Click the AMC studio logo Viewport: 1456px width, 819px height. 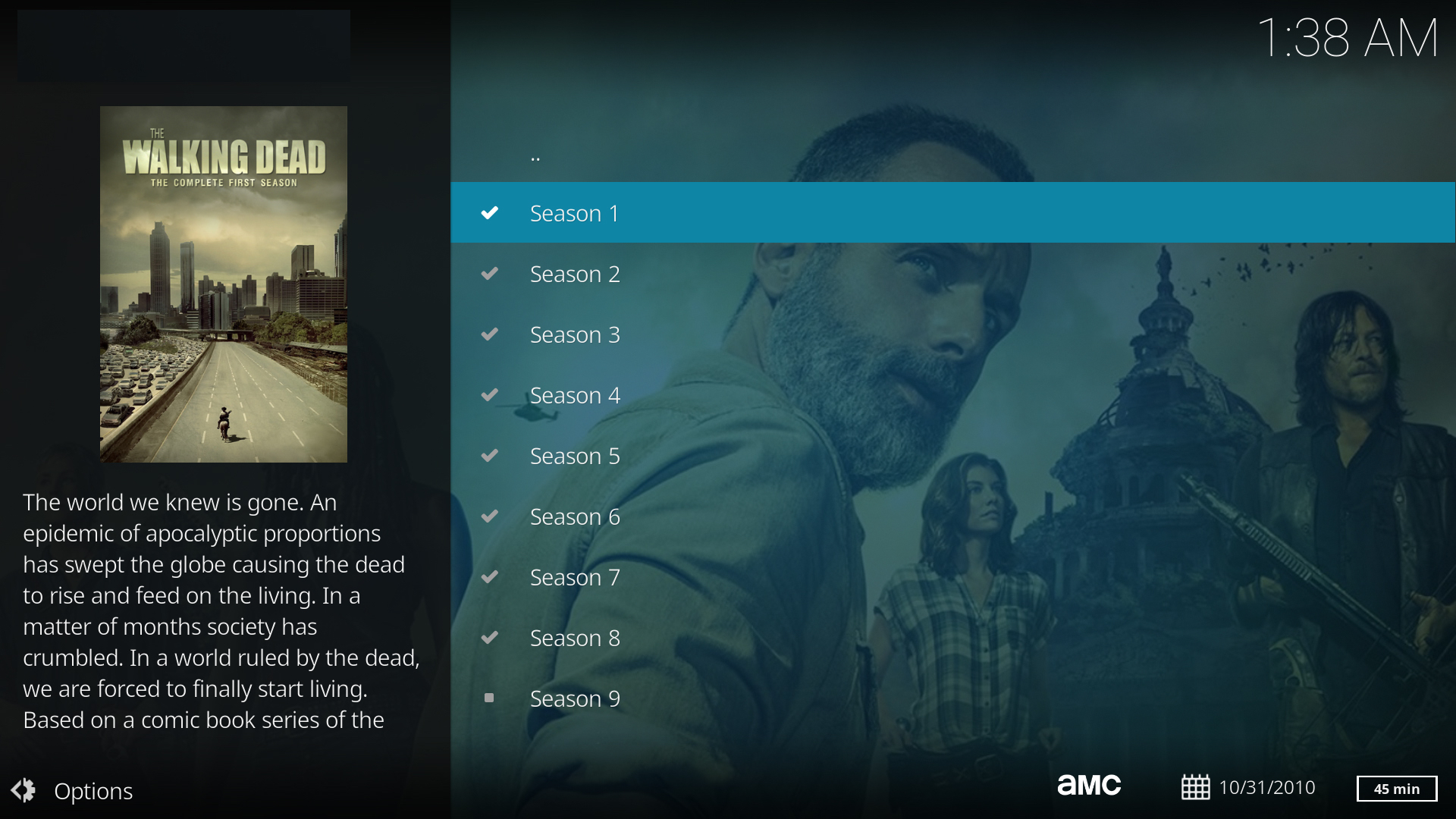(1089, 786)
